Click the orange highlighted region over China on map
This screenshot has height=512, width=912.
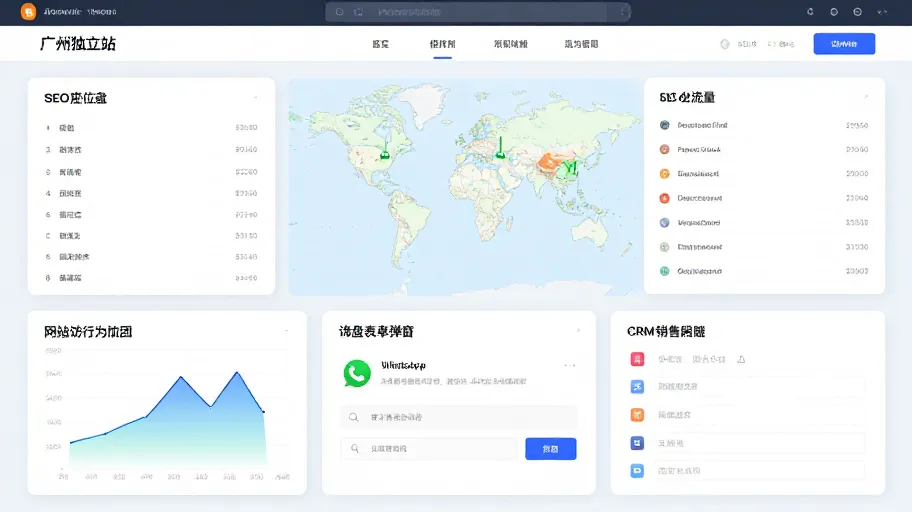point(548,162)
